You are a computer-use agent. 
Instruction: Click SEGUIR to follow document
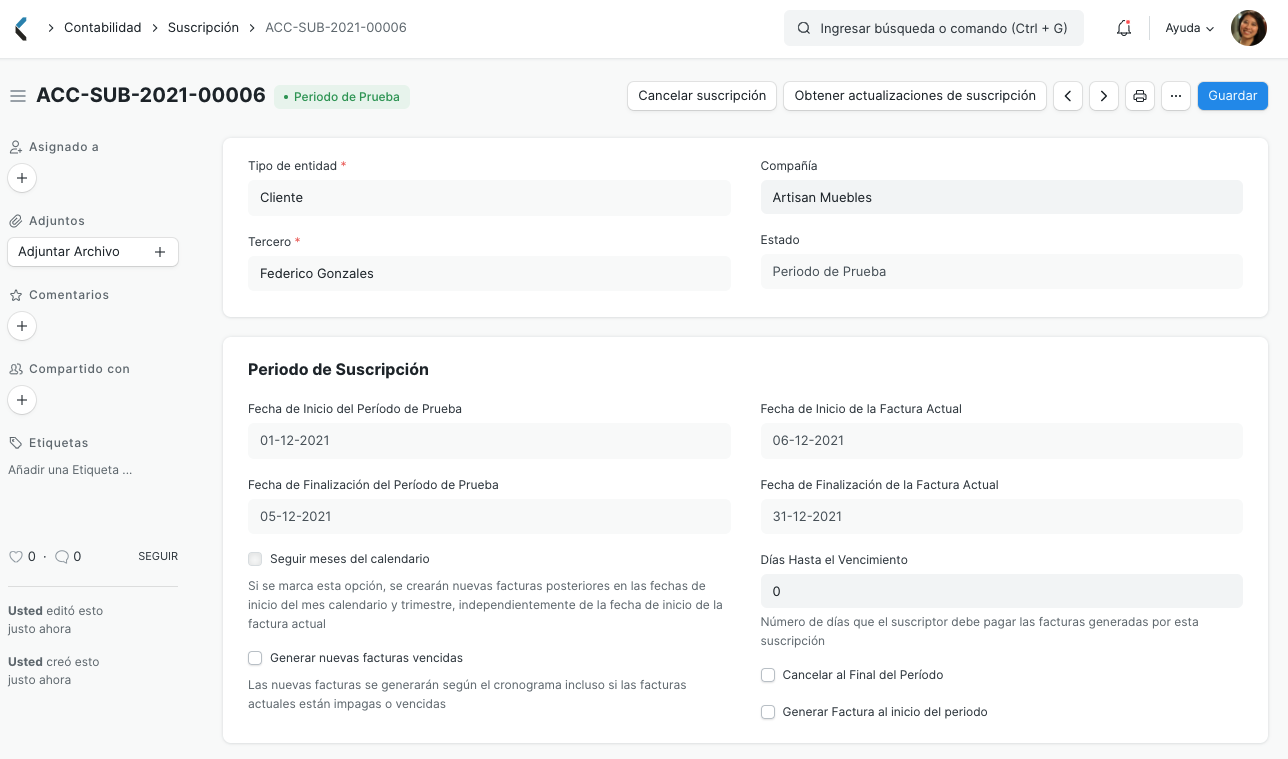[158, 556]
